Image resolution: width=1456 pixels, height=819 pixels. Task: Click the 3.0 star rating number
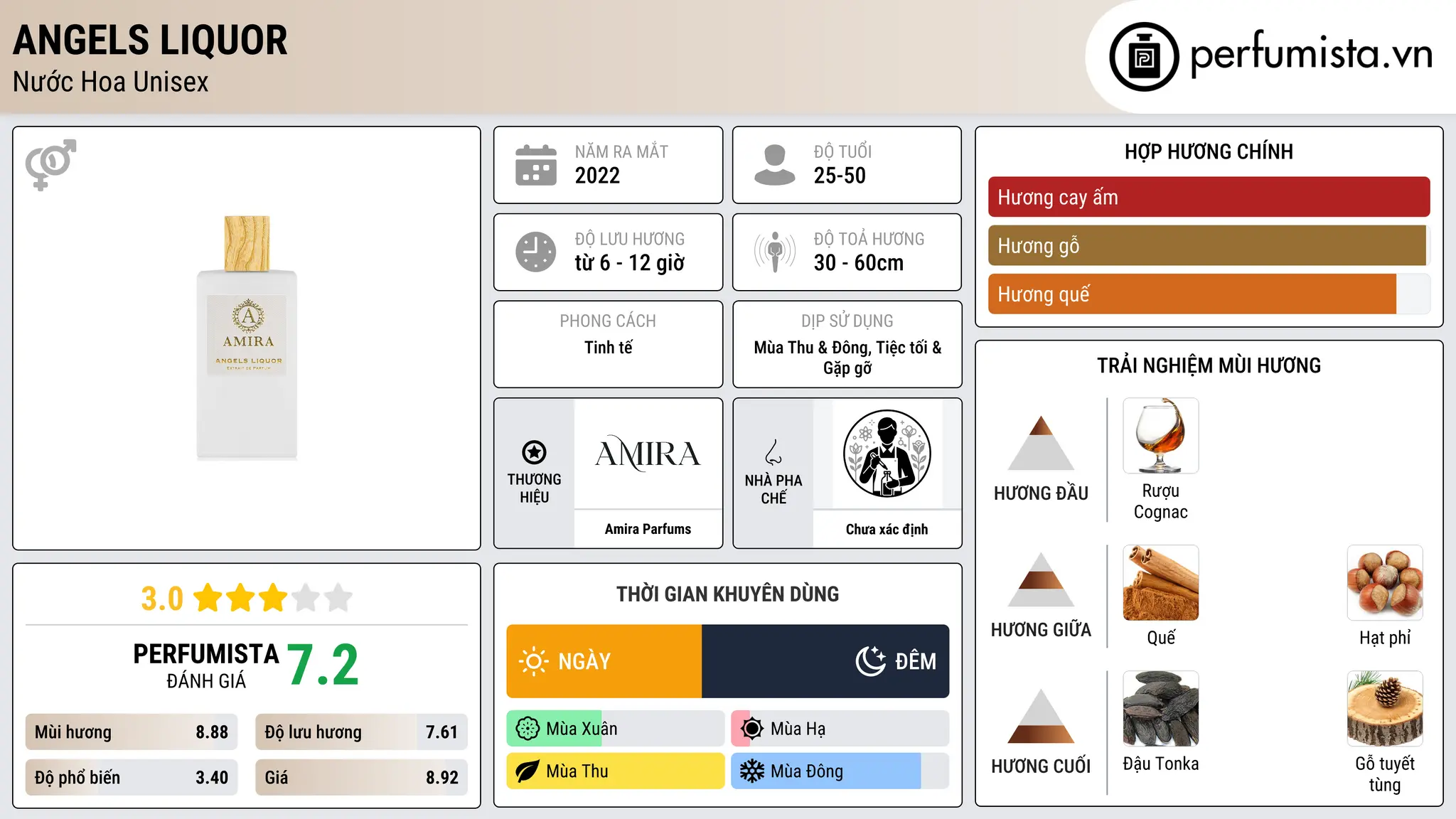[162, 599]
